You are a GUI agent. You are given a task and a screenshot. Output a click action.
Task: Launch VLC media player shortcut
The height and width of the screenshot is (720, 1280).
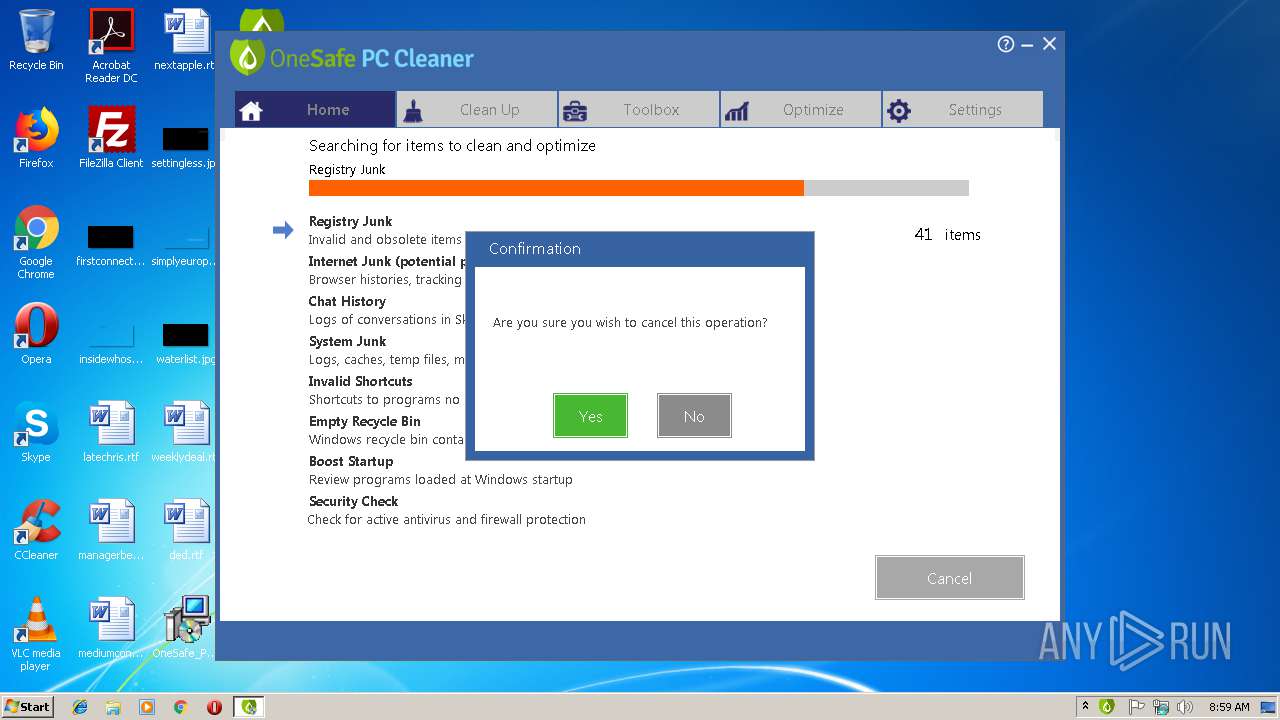(x=36, y=634)
